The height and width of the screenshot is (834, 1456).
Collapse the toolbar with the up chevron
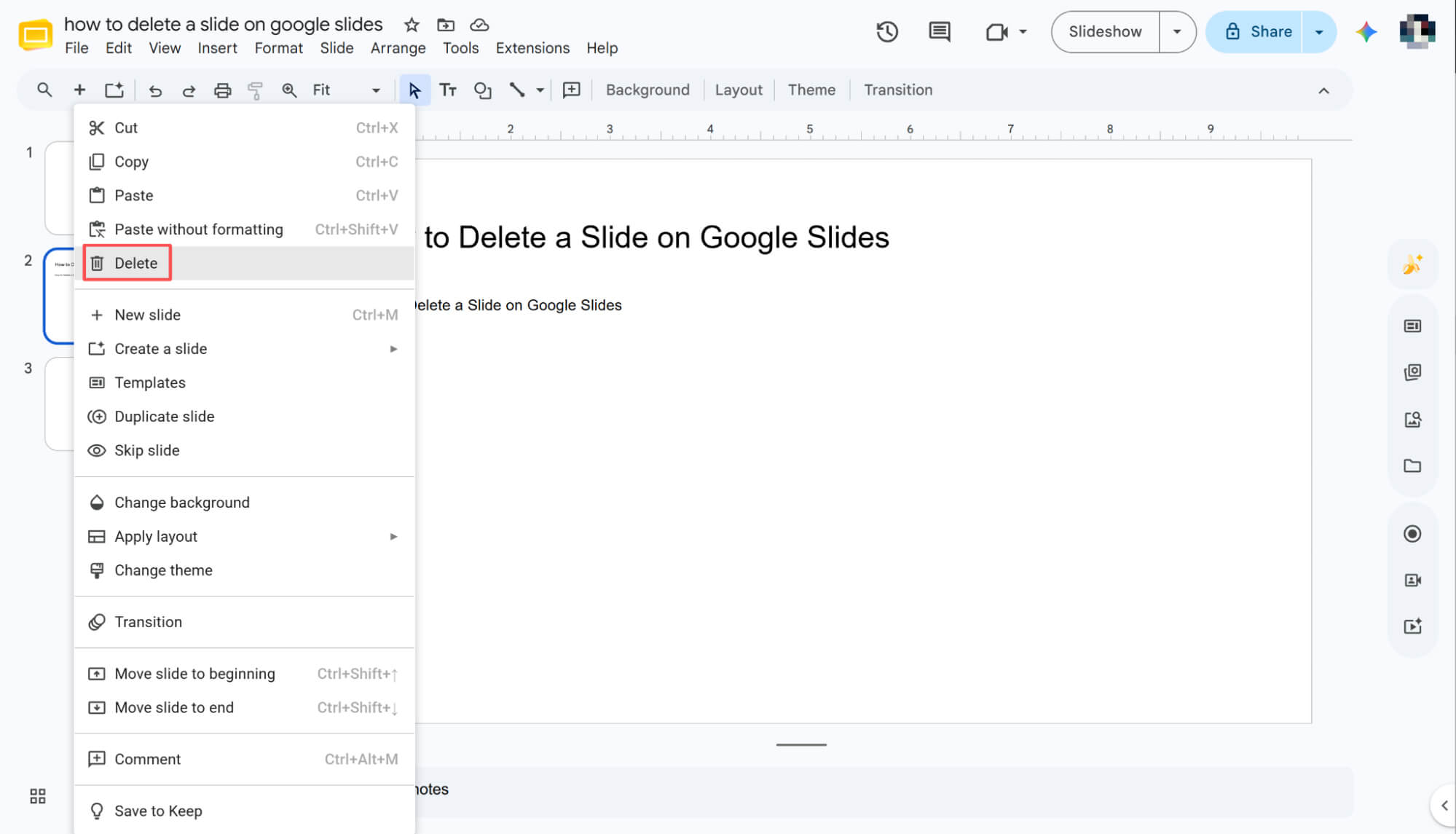coord(1323,91)
